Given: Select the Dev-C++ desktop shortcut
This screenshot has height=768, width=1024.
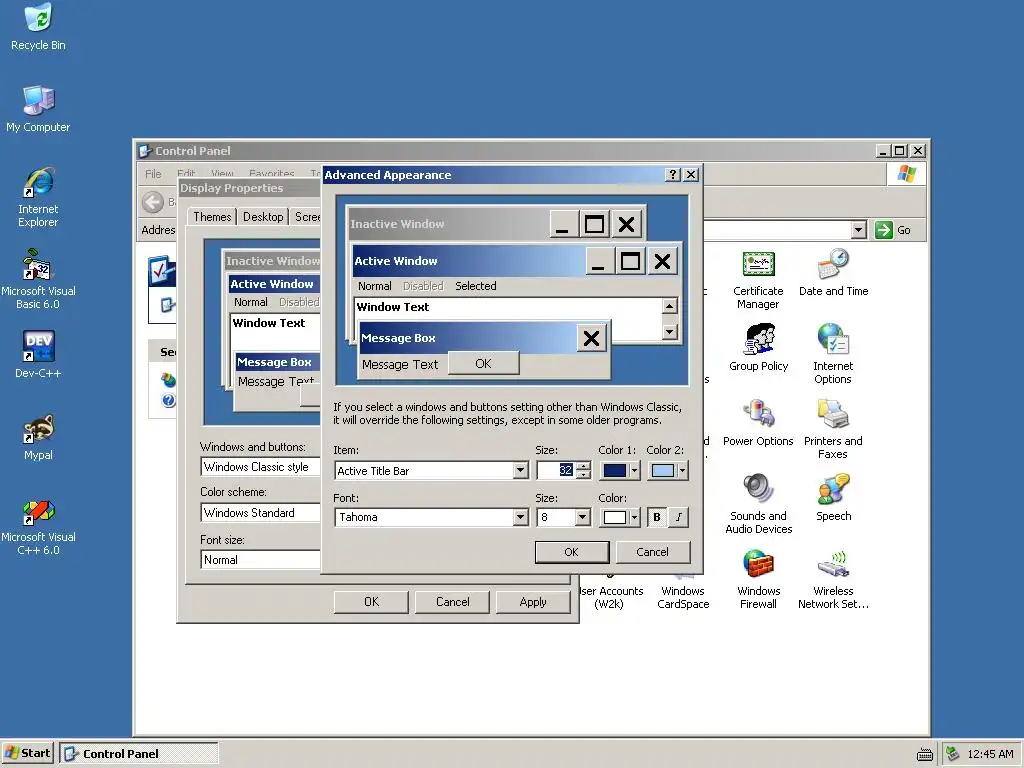Looking at the screenshot, I should pos(38,354).
